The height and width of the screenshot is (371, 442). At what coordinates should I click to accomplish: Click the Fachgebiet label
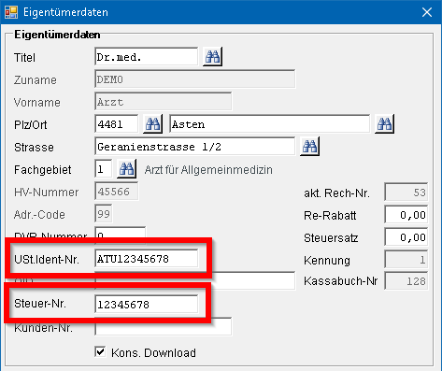pyautogui.click(x=43, y=170)
